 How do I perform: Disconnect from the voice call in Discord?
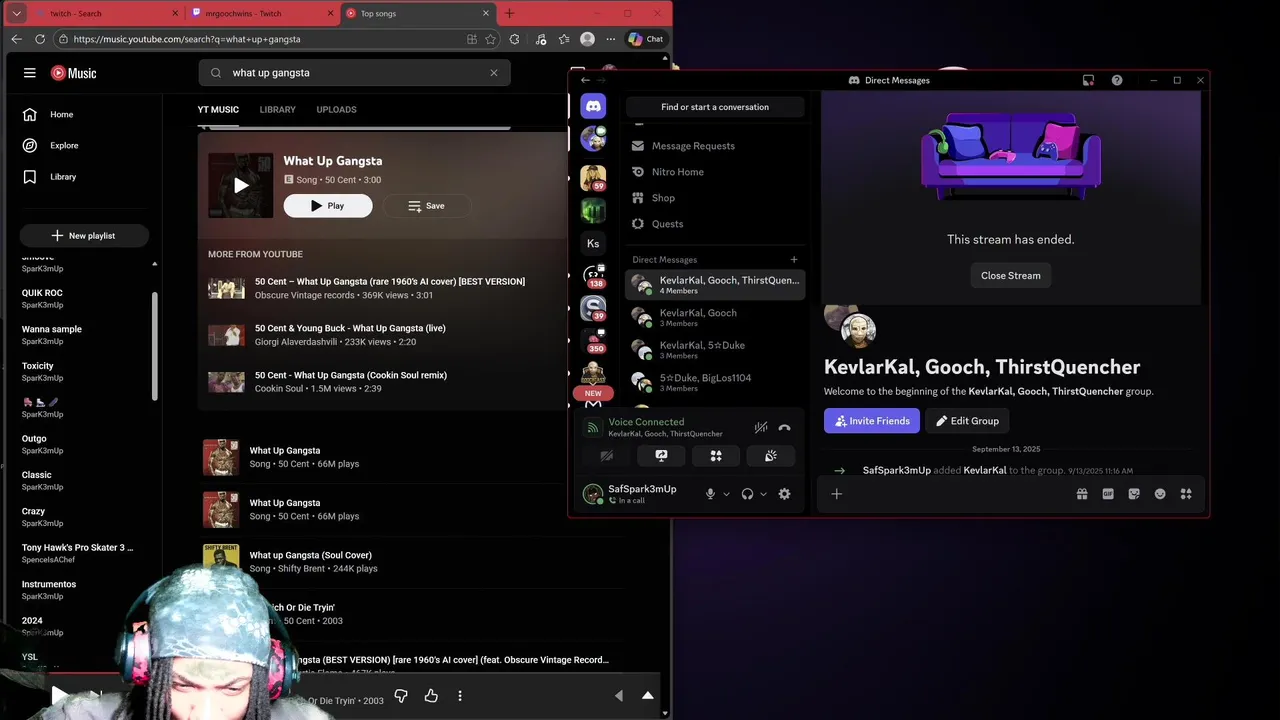[784, 428]
